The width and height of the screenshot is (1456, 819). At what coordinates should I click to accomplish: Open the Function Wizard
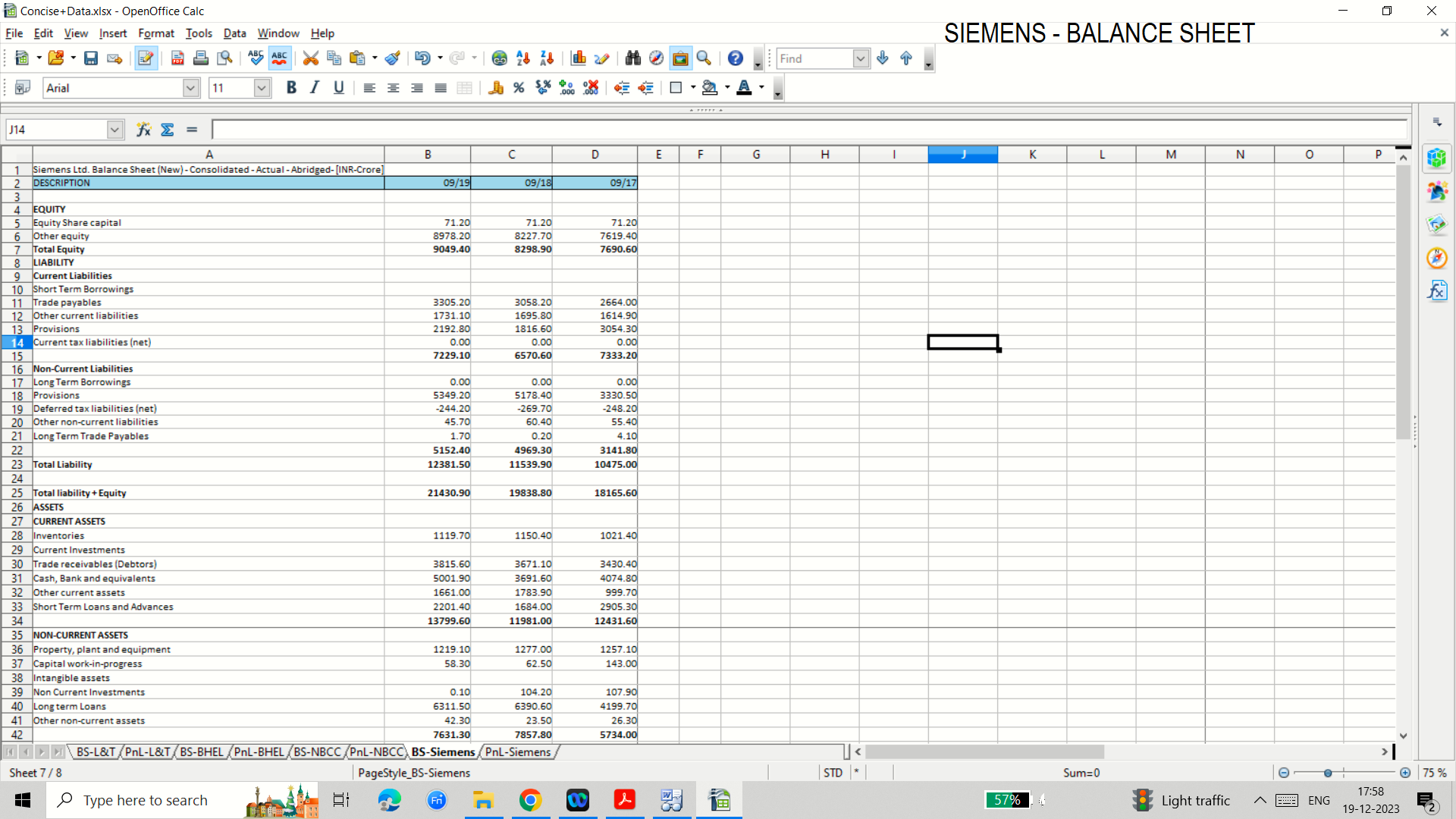(143, 130)
